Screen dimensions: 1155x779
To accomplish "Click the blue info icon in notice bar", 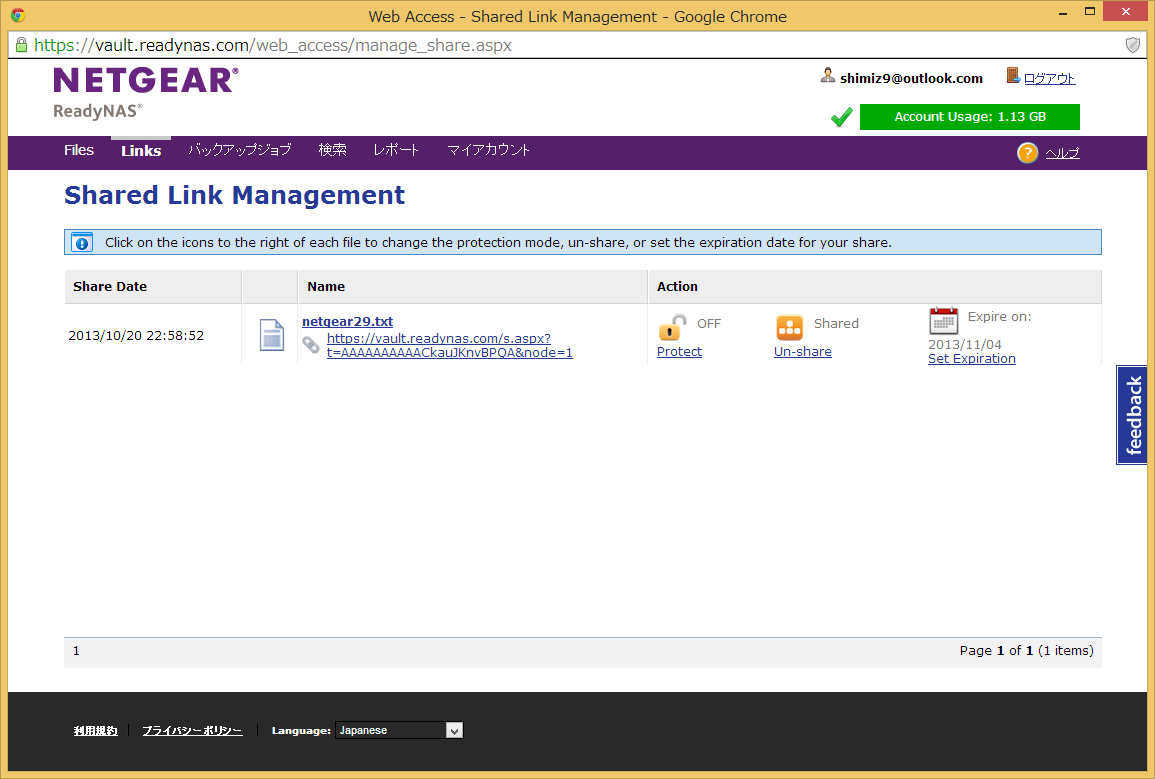I will [x=82, y=243].
